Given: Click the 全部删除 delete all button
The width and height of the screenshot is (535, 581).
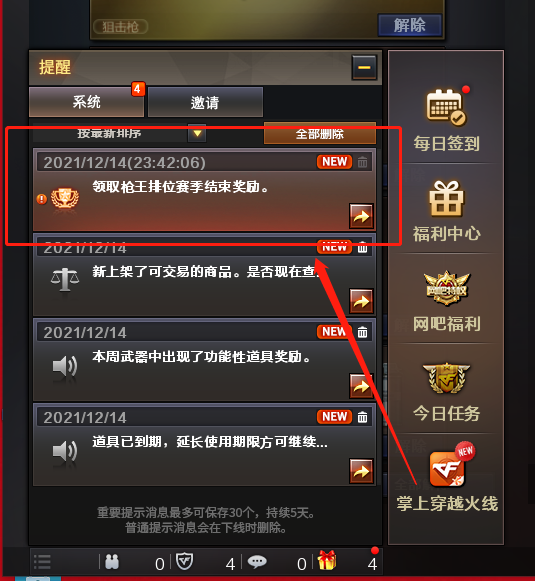Looking at the screenshot, I should (x=320, y=133).
